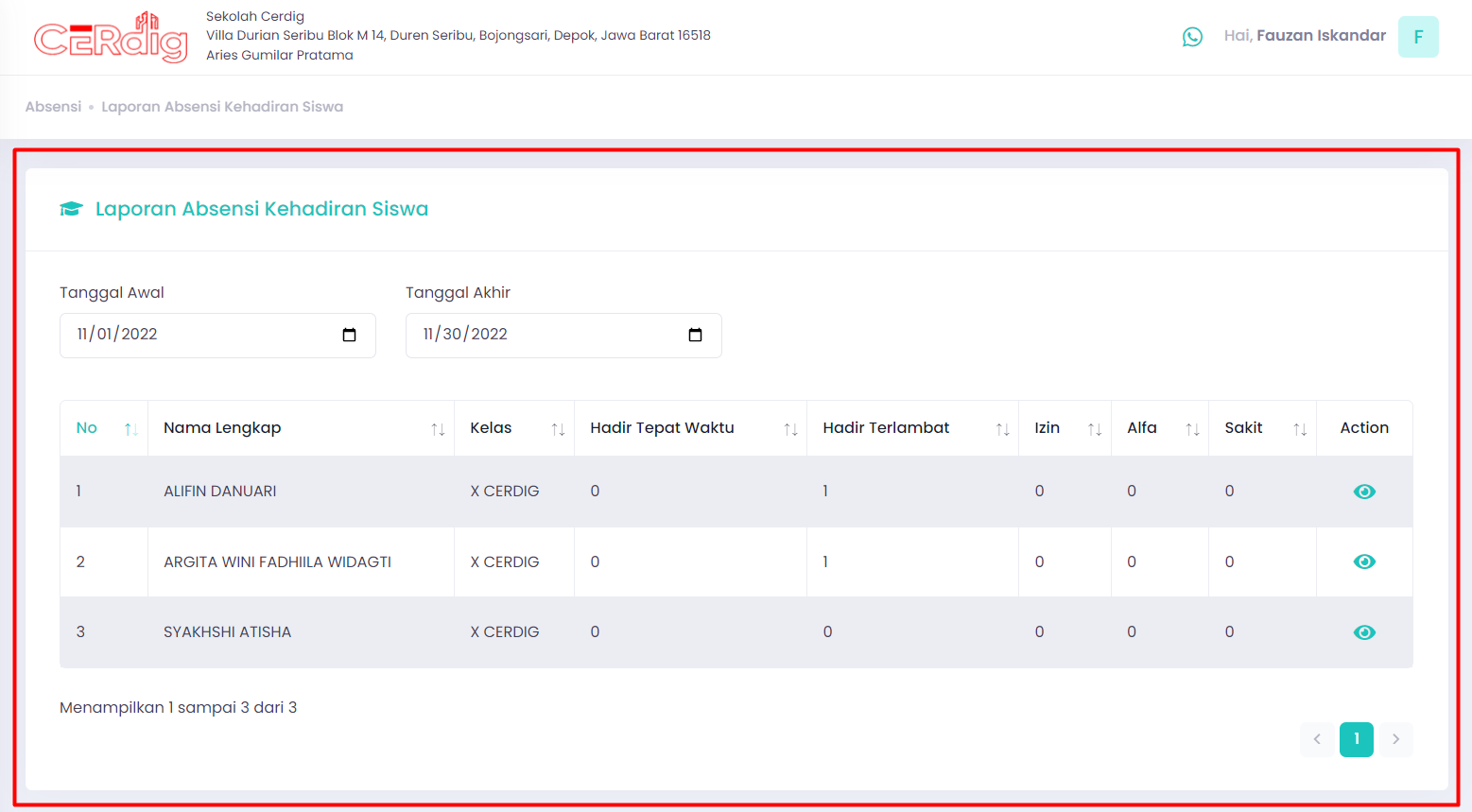Click the previous page chevron
The width and height of the screenshot is (1472, 812).
pos(1317,739)
